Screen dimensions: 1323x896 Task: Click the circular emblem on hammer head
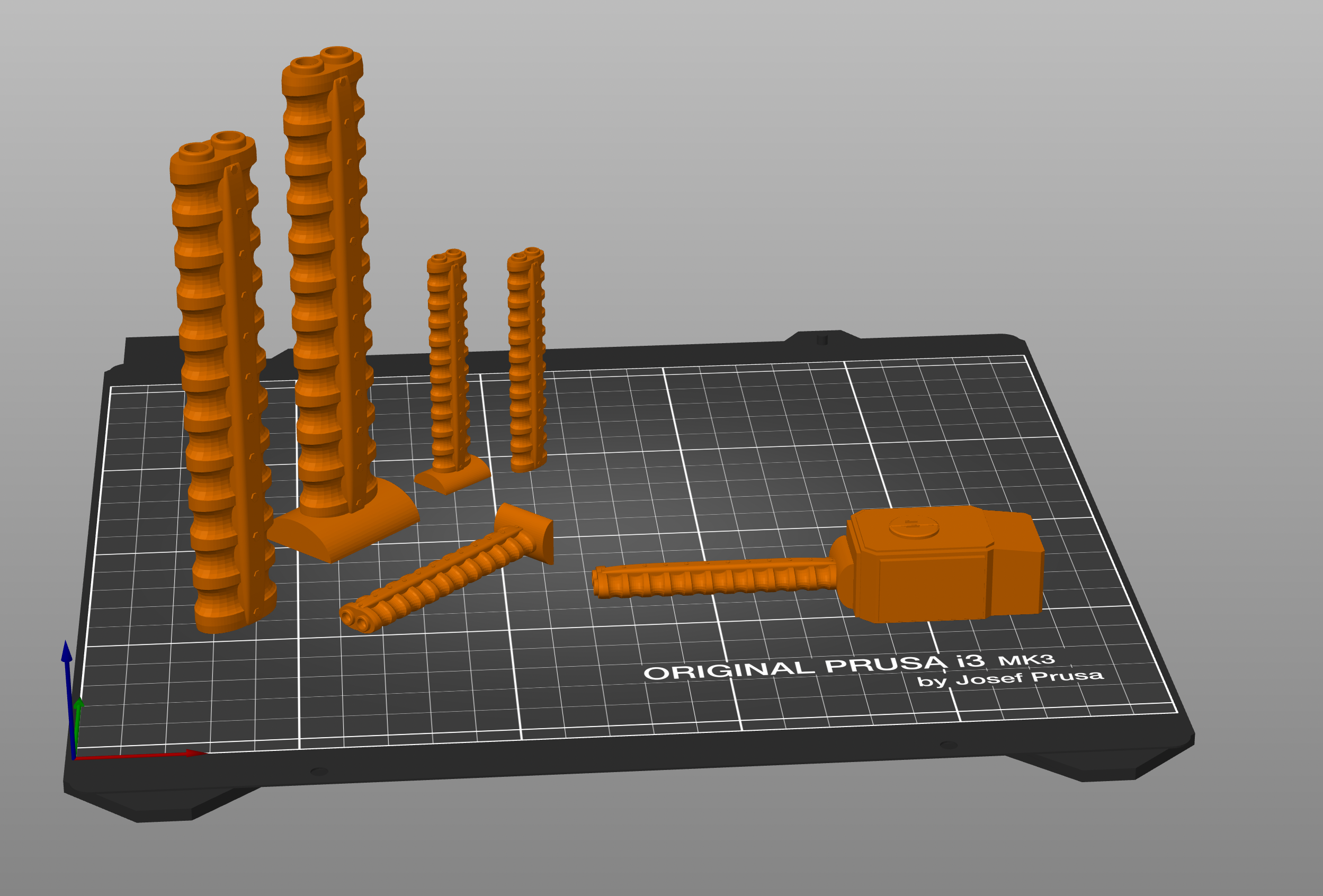coord(913,526)
